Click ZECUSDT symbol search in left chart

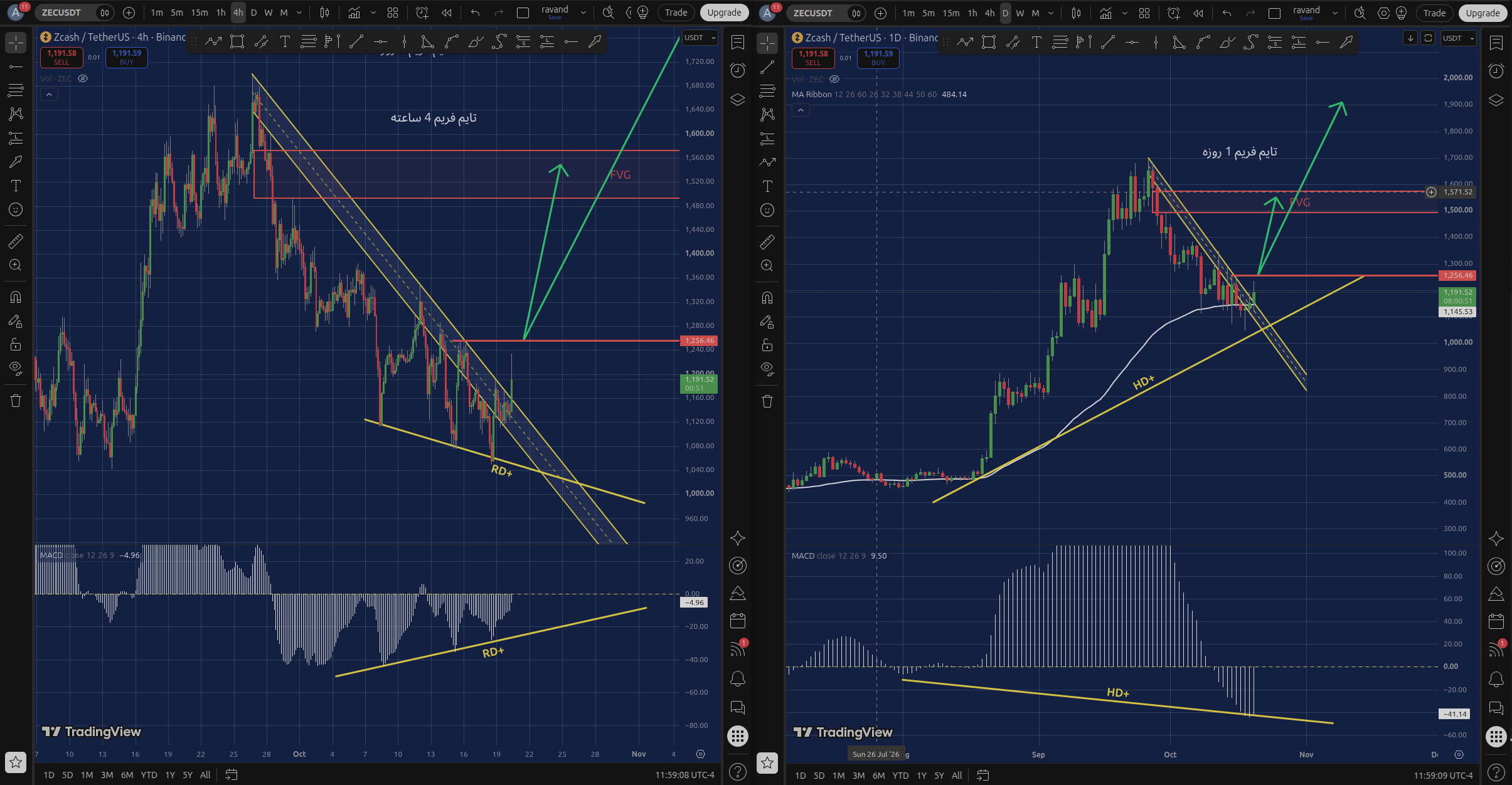click(61, 13)
